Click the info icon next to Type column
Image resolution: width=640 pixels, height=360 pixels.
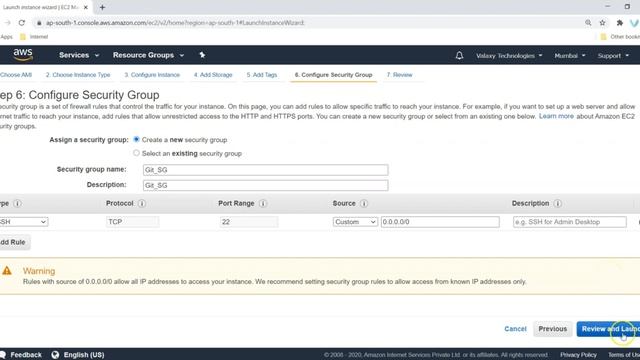[x=17, y=203]
